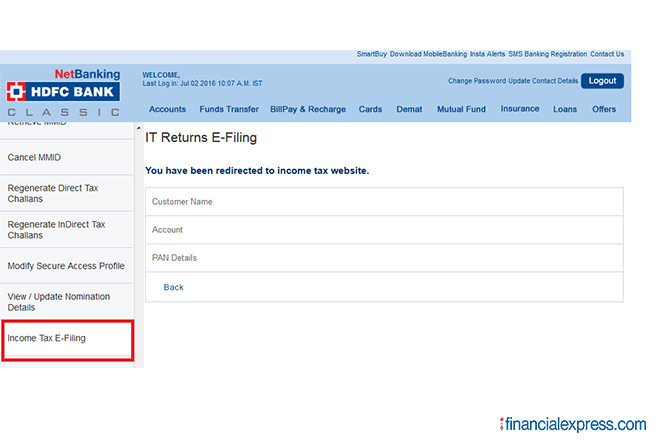Select BillPay & Recharge in navigation
This screenshot has width=660, height=440.
[x=308, y=109]
